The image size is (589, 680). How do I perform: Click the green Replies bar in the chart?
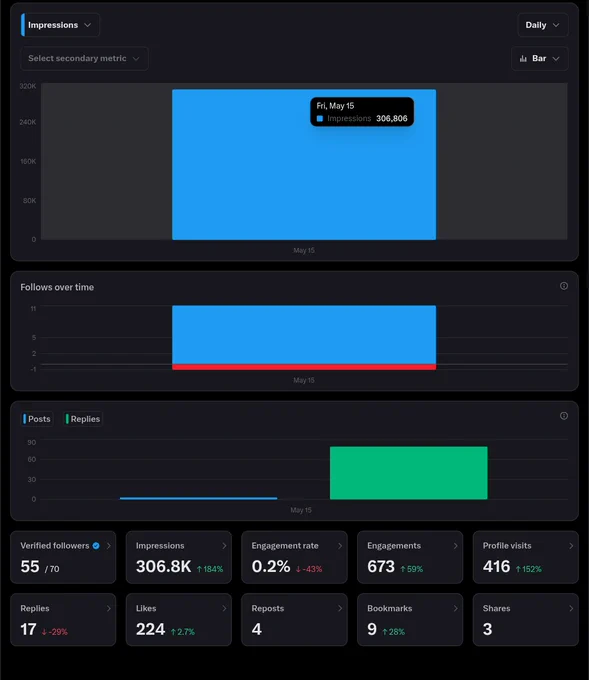click(x=409, y=473)
